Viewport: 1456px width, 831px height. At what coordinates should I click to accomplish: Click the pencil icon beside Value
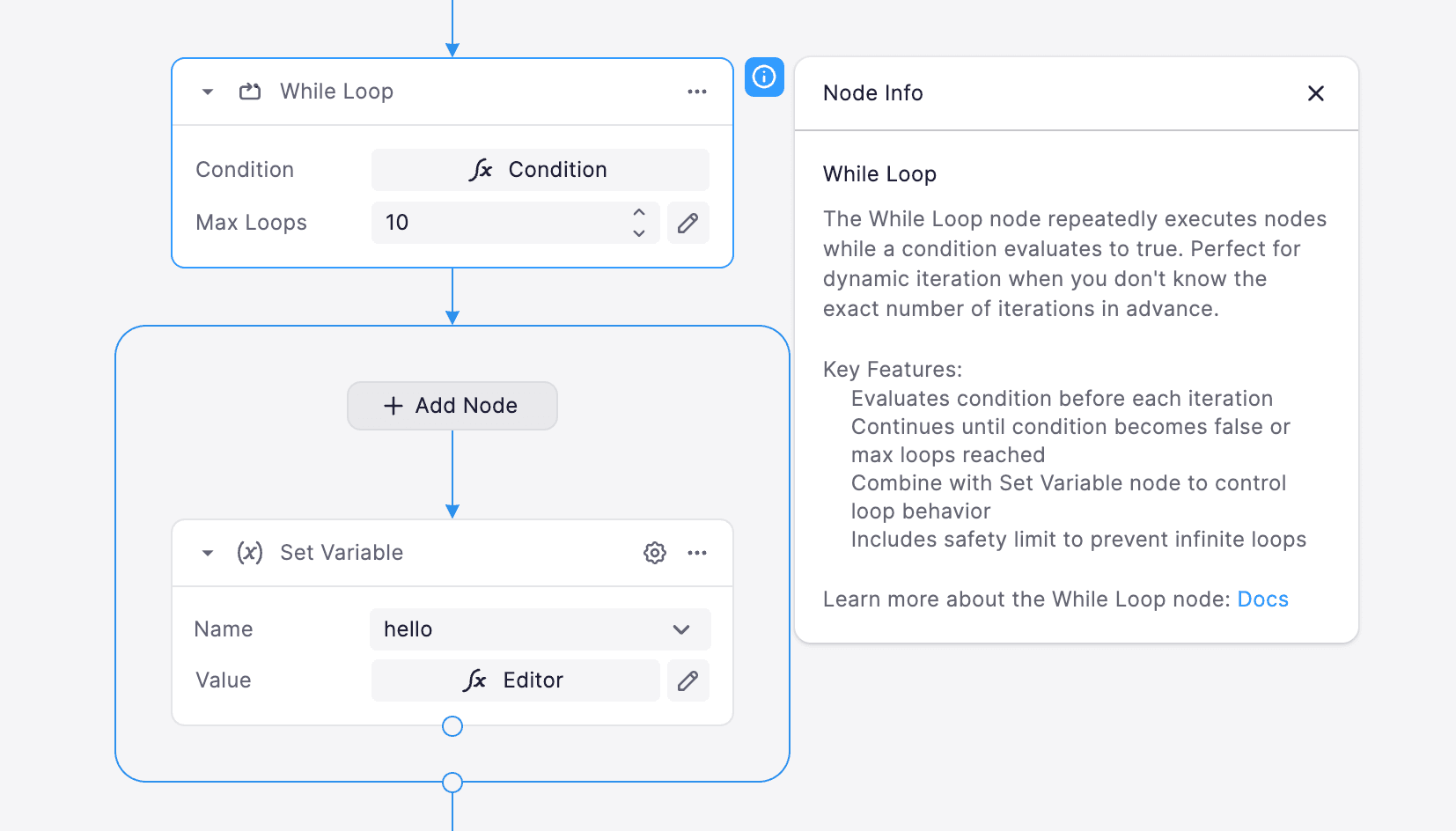[x=688, y=680]
